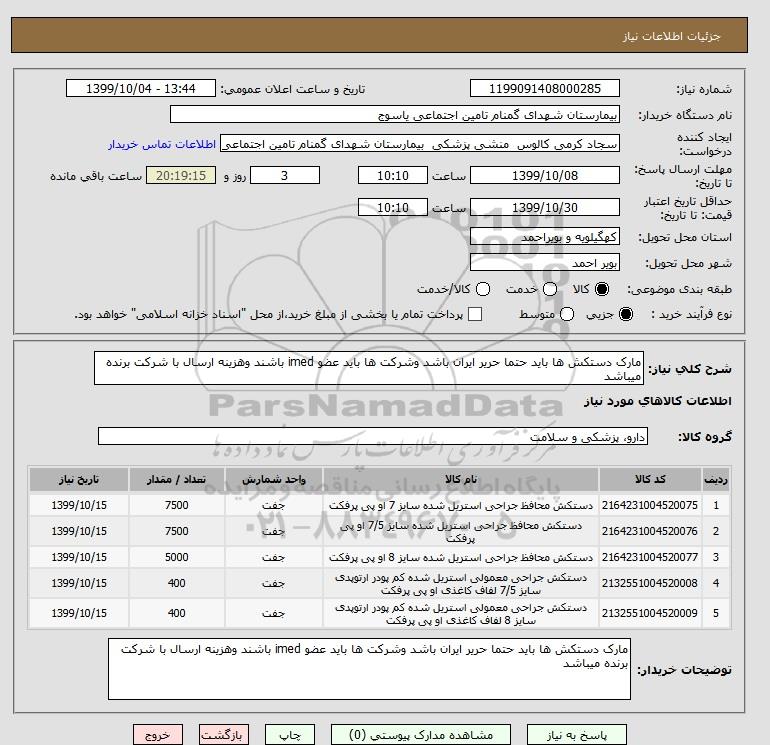This screenshot has width=770, height=745.
Task: Click the remaining days field showing 3
Action: tap(285, 175)
